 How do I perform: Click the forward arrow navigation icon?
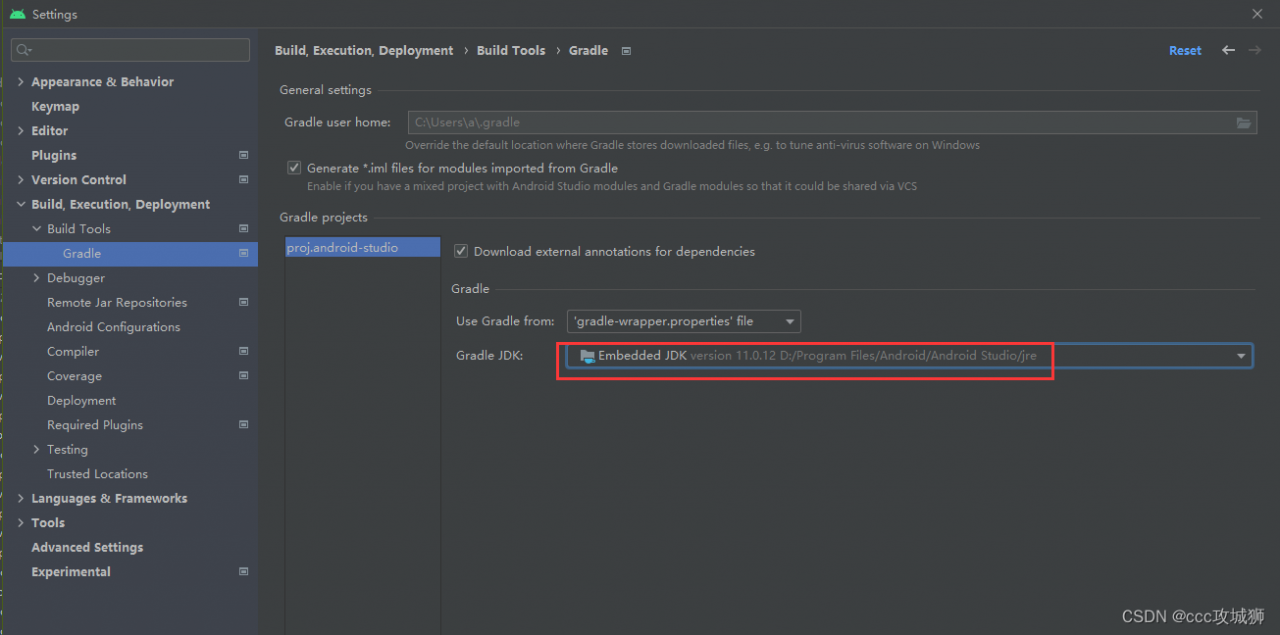pos(1254,50)
